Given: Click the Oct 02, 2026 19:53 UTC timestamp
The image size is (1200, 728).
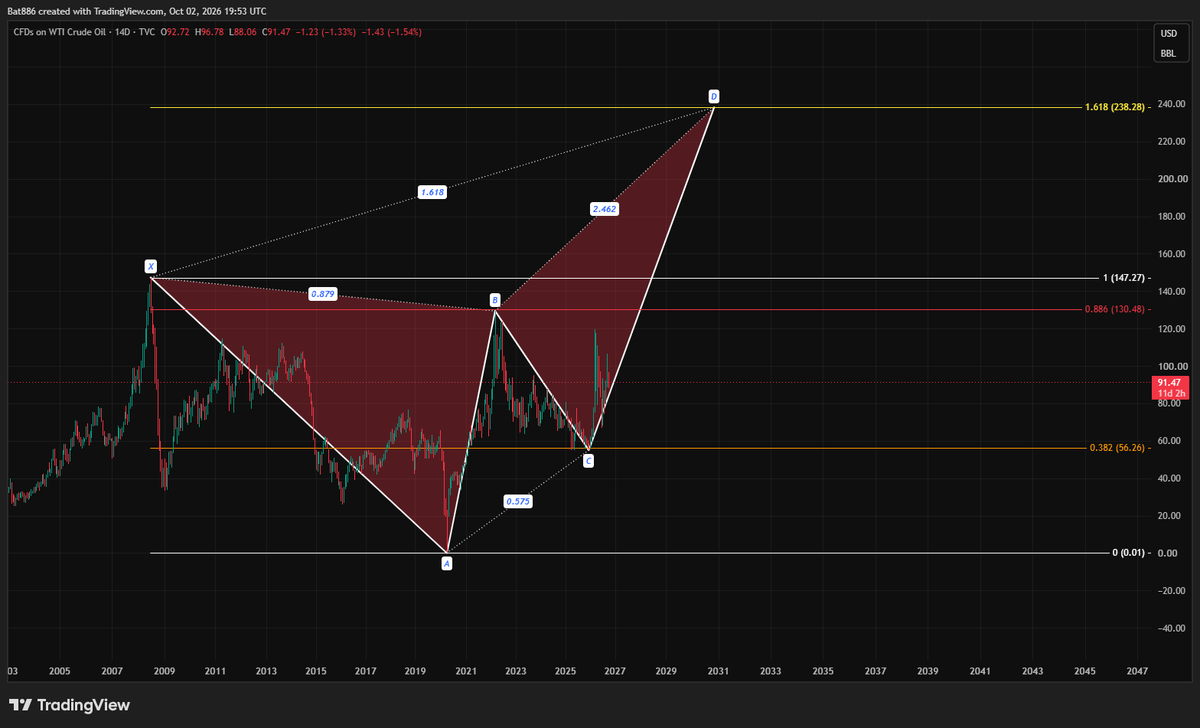Looking at the screenshot, I should 220,10.
